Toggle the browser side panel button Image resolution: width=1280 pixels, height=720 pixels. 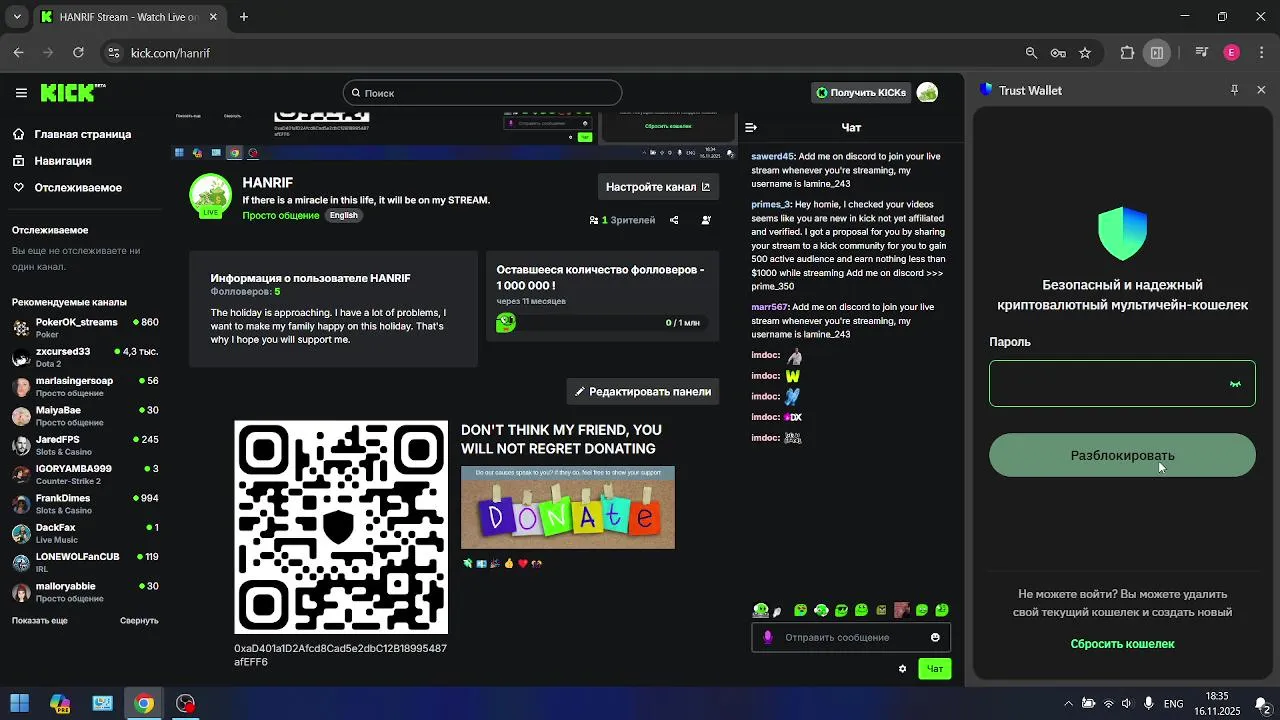(1157, 53)
